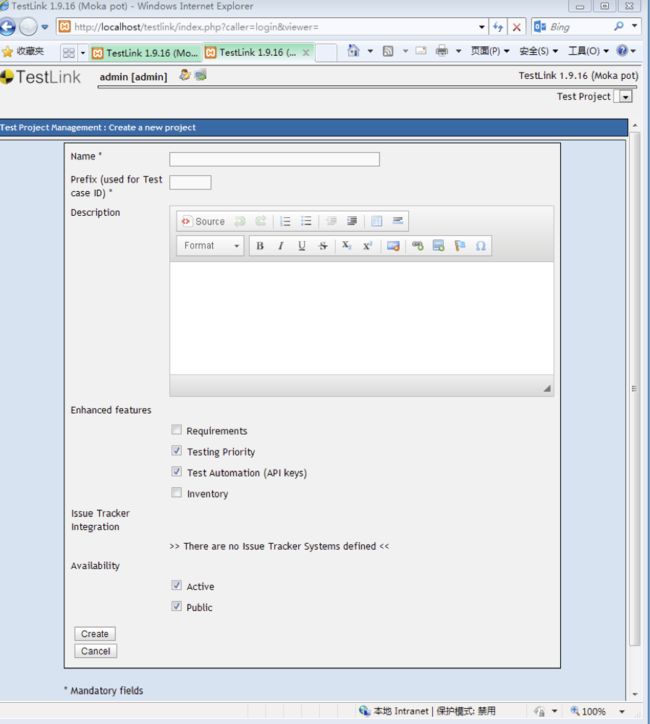Insert a horizontal line in the editor

tap(397, 221)
